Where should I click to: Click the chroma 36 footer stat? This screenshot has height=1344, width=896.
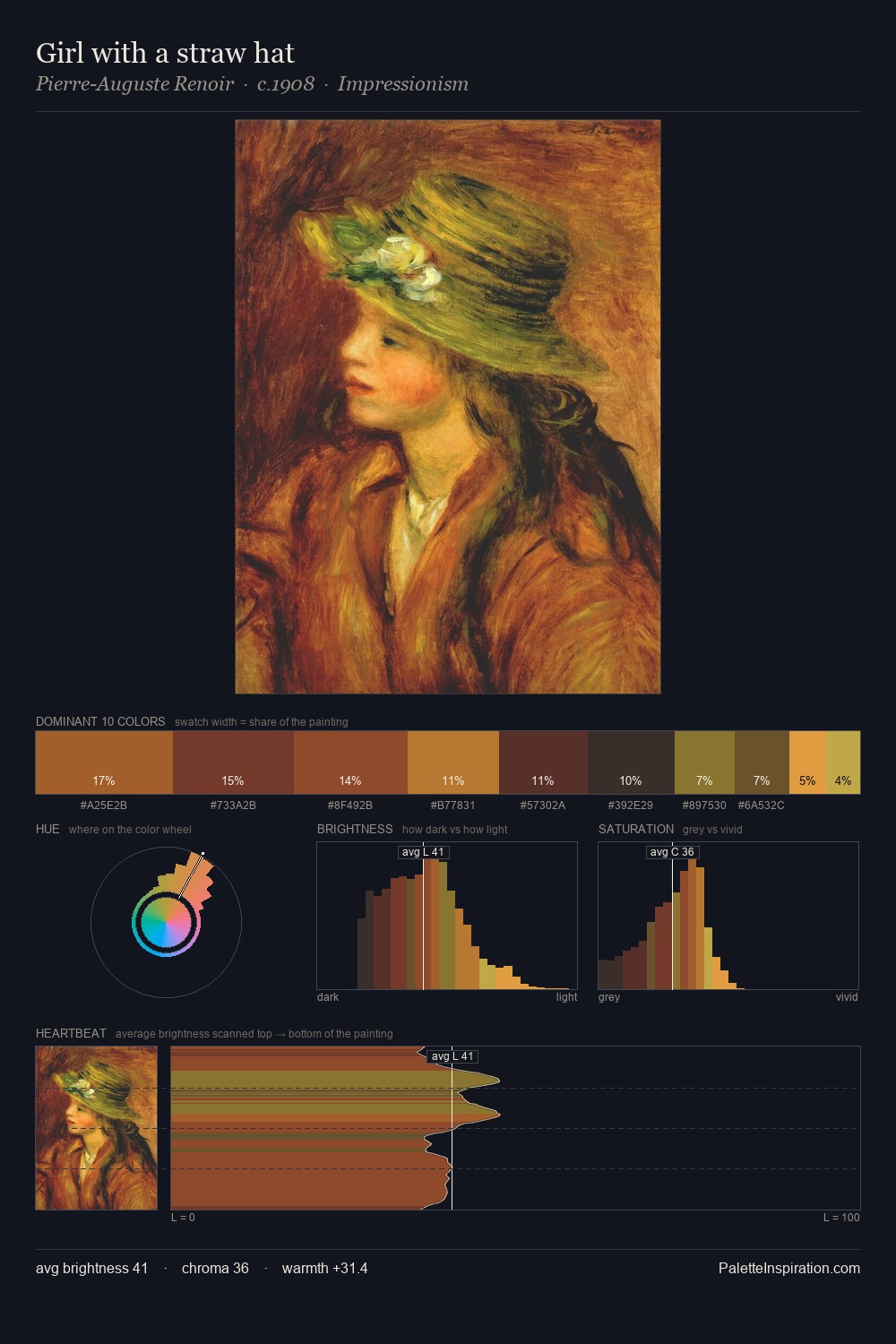(215, 1268)
